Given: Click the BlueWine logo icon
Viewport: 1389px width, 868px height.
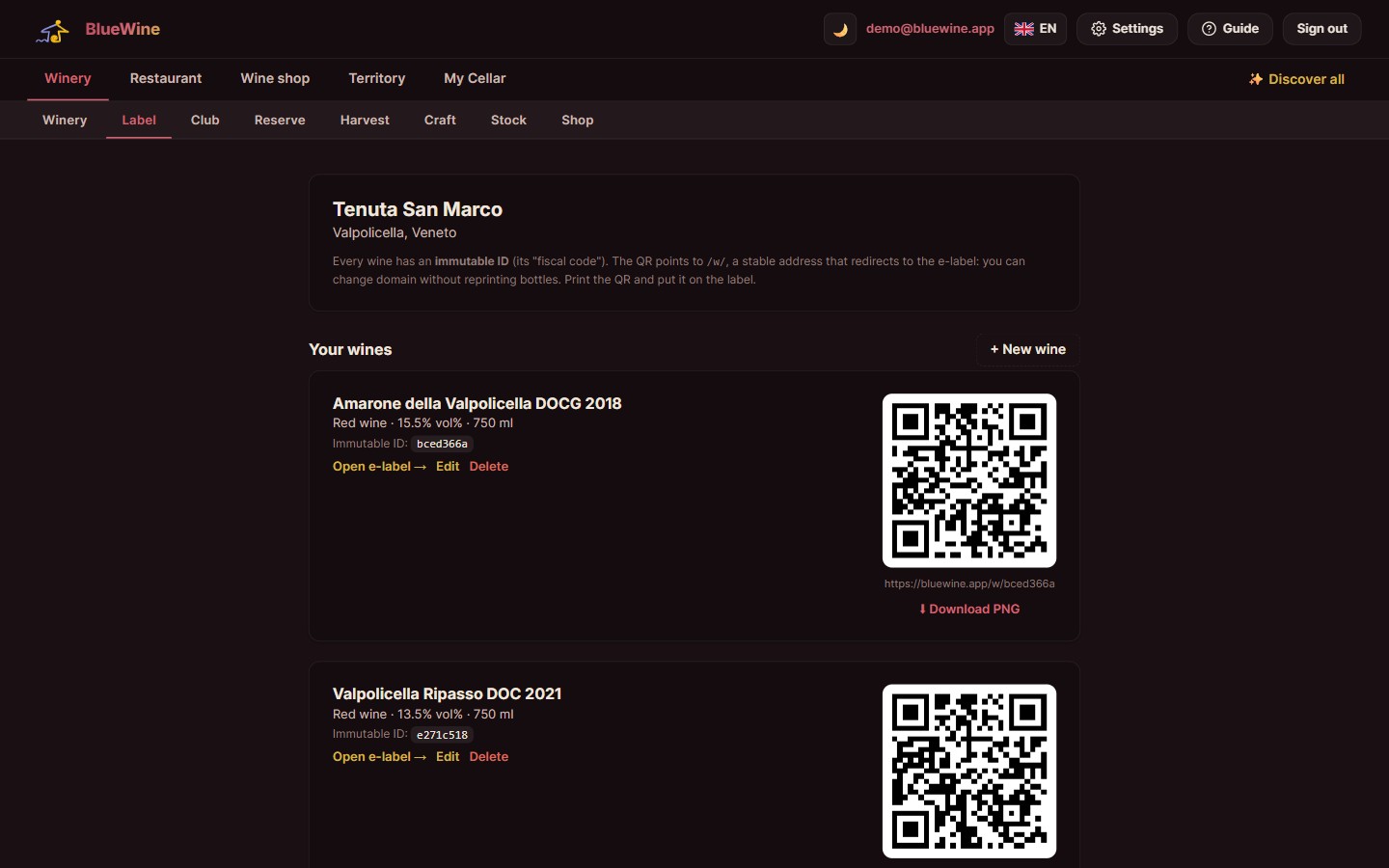Looking at the screenshot, I should click(52, 30).
